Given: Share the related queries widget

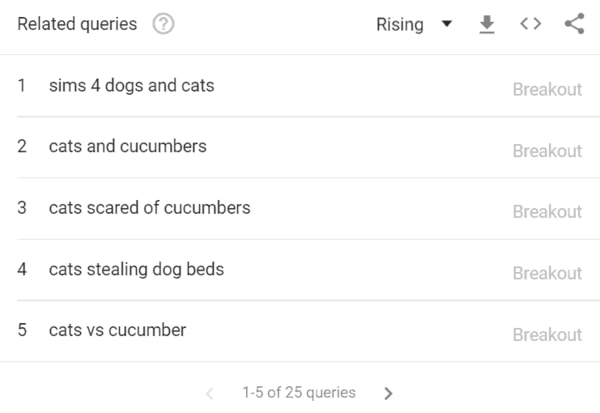Looking at the screenshot, I should (574, 25).
